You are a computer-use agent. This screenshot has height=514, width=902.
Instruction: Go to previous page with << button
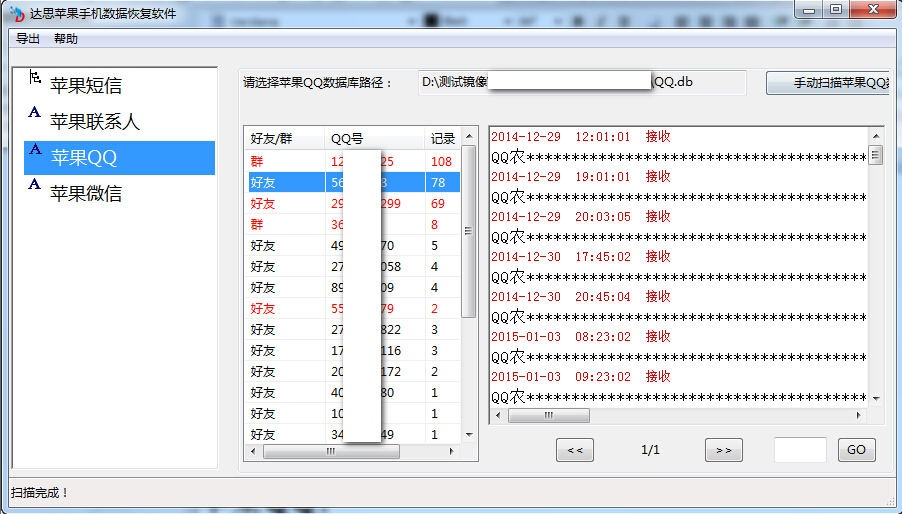[575, 450]
